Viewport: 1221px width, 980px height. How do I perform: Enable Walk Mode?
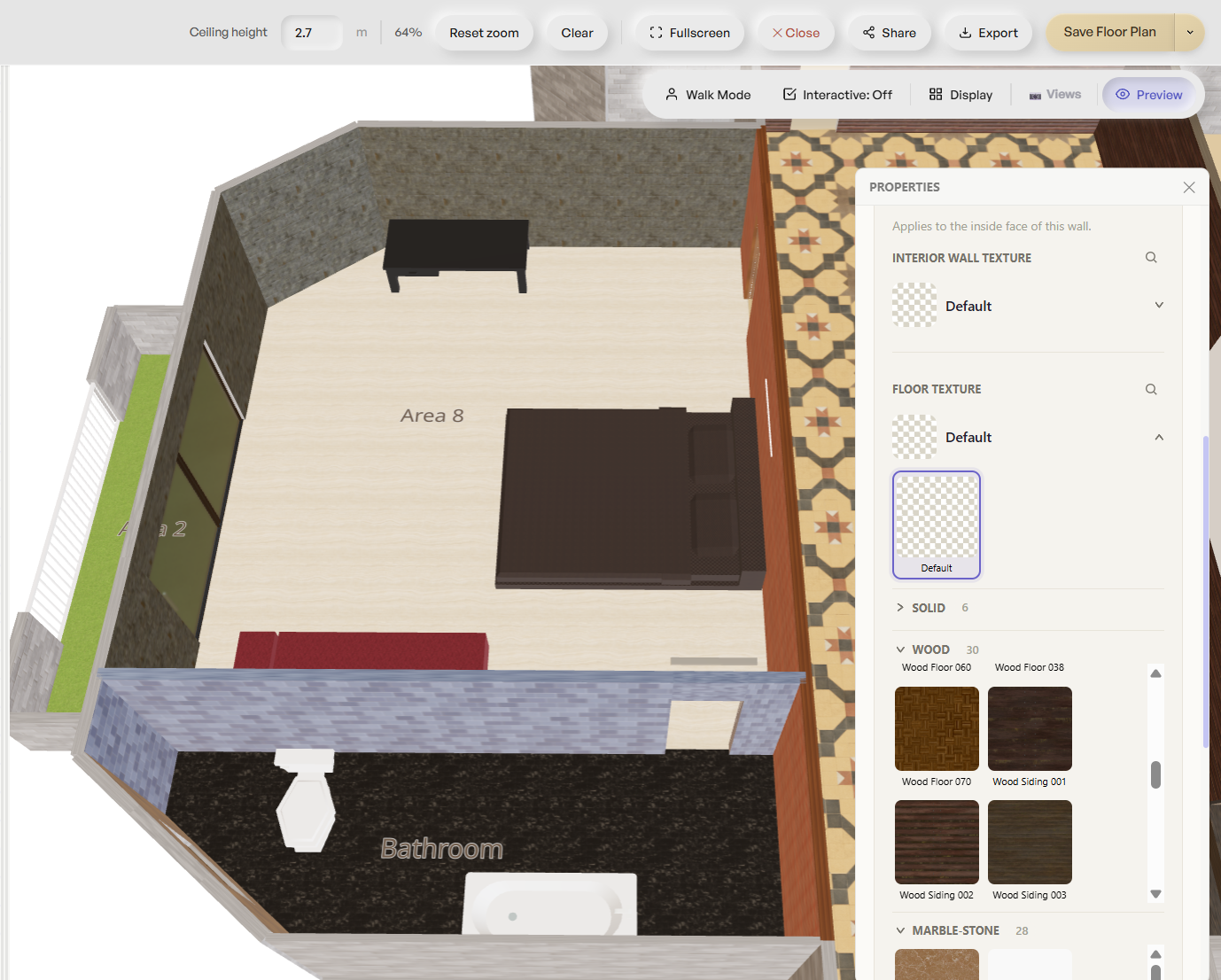pos(708,95)
